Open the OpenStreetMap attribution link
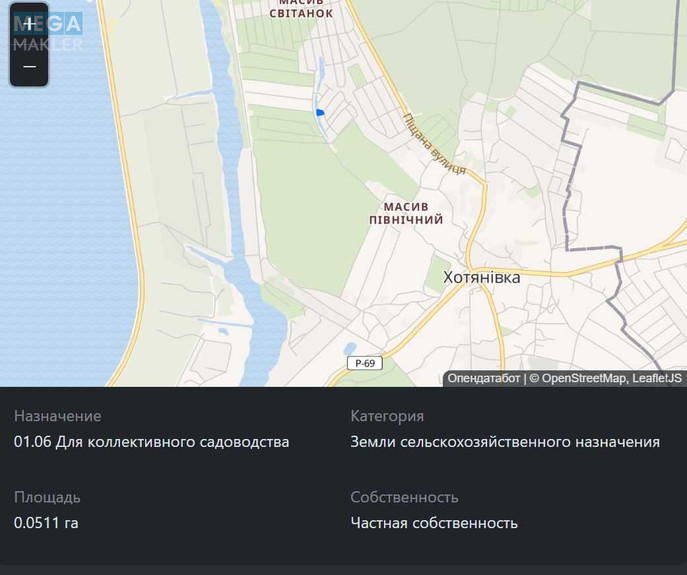The width and height of the screenshot is (687, 575). [584, 379]
